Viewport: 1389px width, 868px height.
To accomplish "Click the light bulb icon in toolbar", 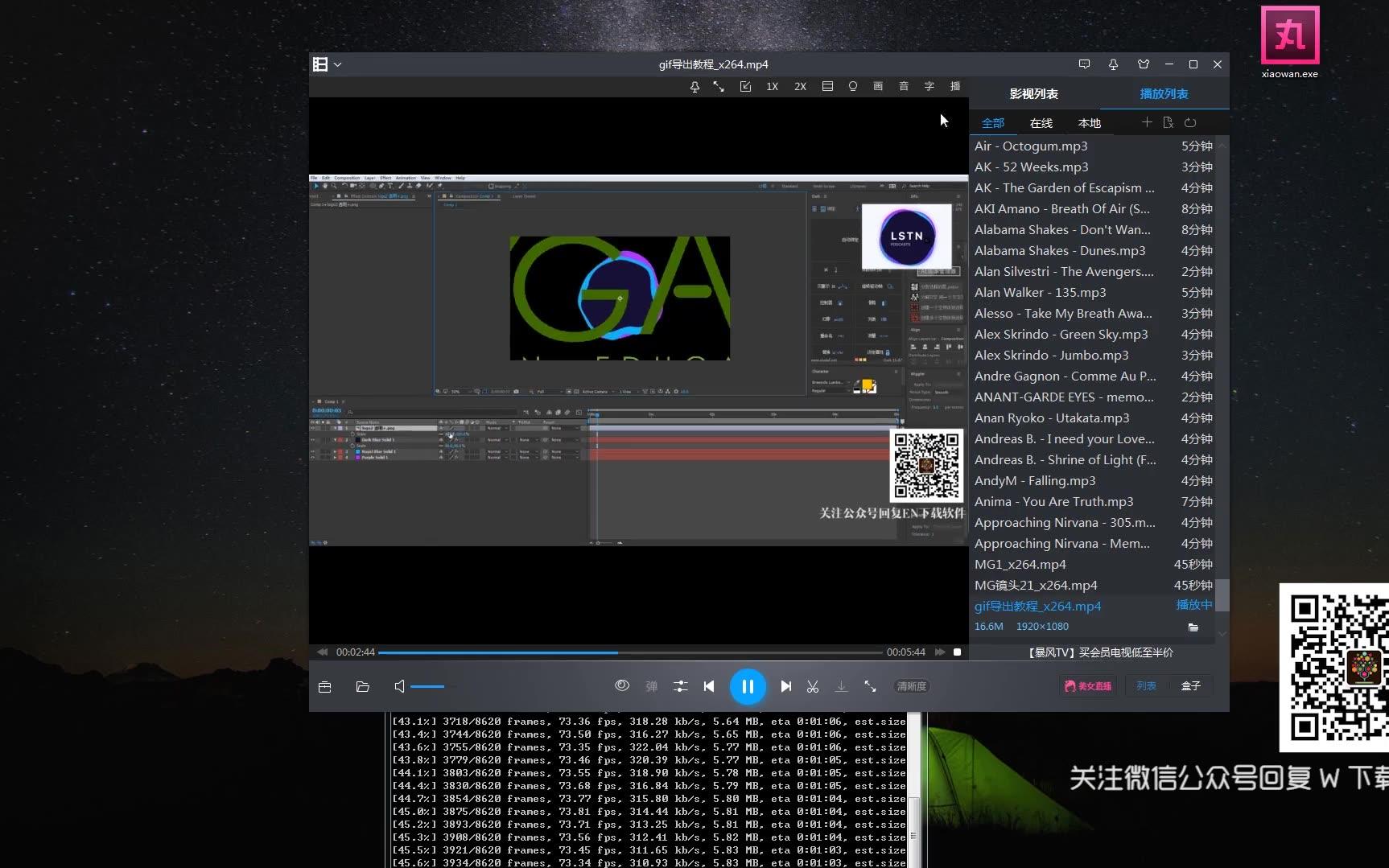I will [x=853, y=87].
